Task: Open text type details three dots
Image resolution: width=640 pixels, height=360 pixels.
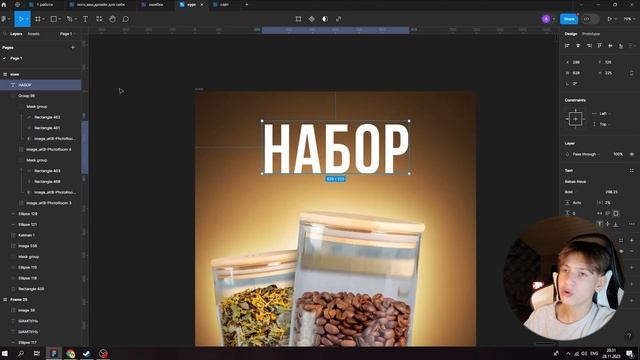Action: (631, 224)
